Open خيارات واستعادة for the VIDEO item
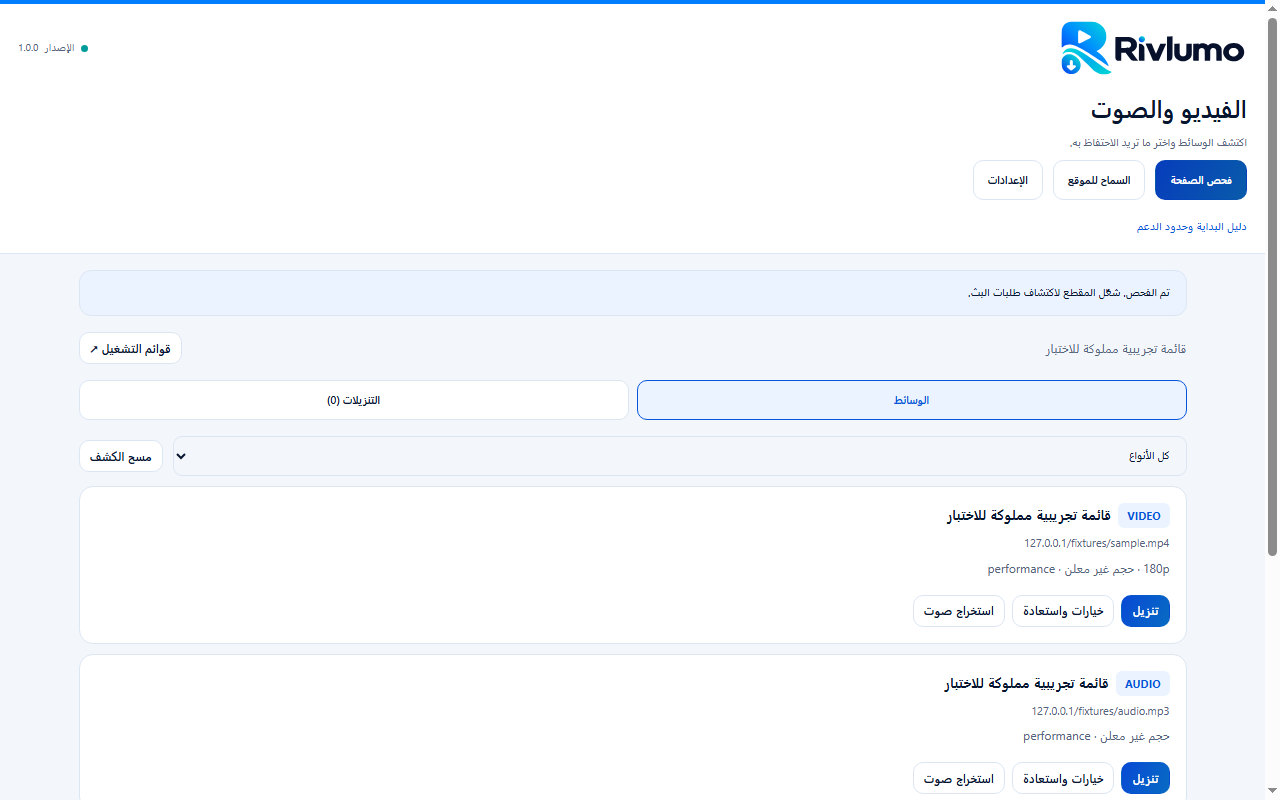This screenshot has height=800, width=1280. click(x=1063, y=611)
